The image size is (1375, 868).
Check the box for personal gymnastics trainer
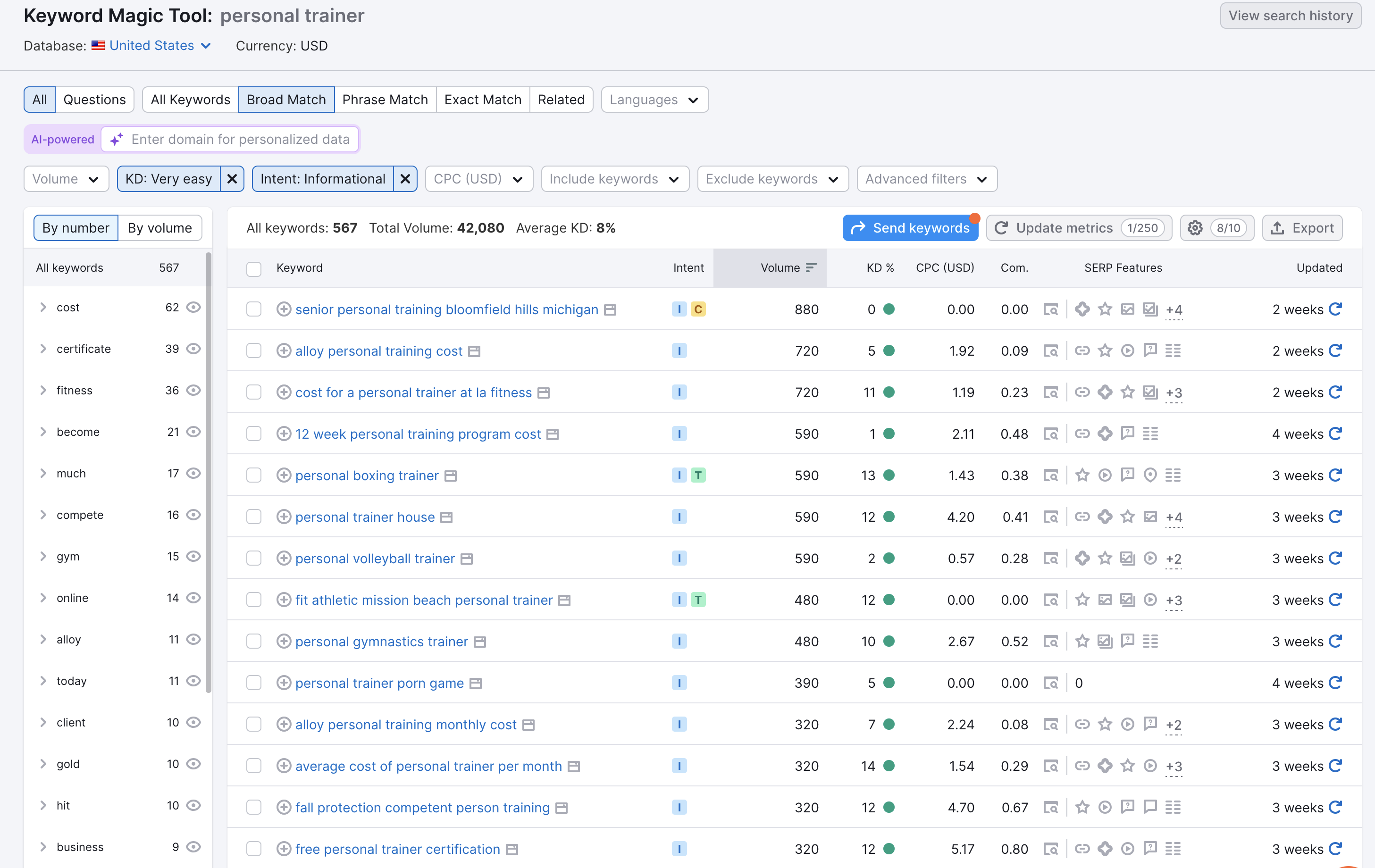[x=253, y=642]
